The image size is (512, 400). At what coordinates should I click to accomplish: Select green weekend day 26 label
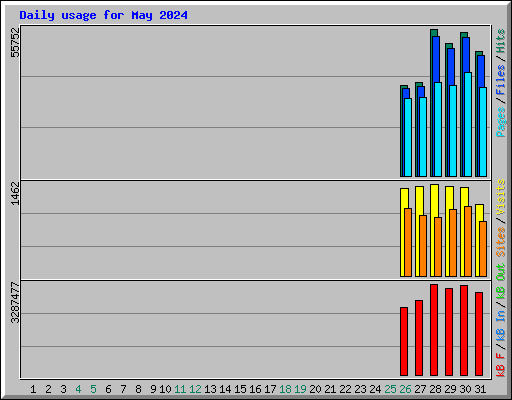coord(405,389)
